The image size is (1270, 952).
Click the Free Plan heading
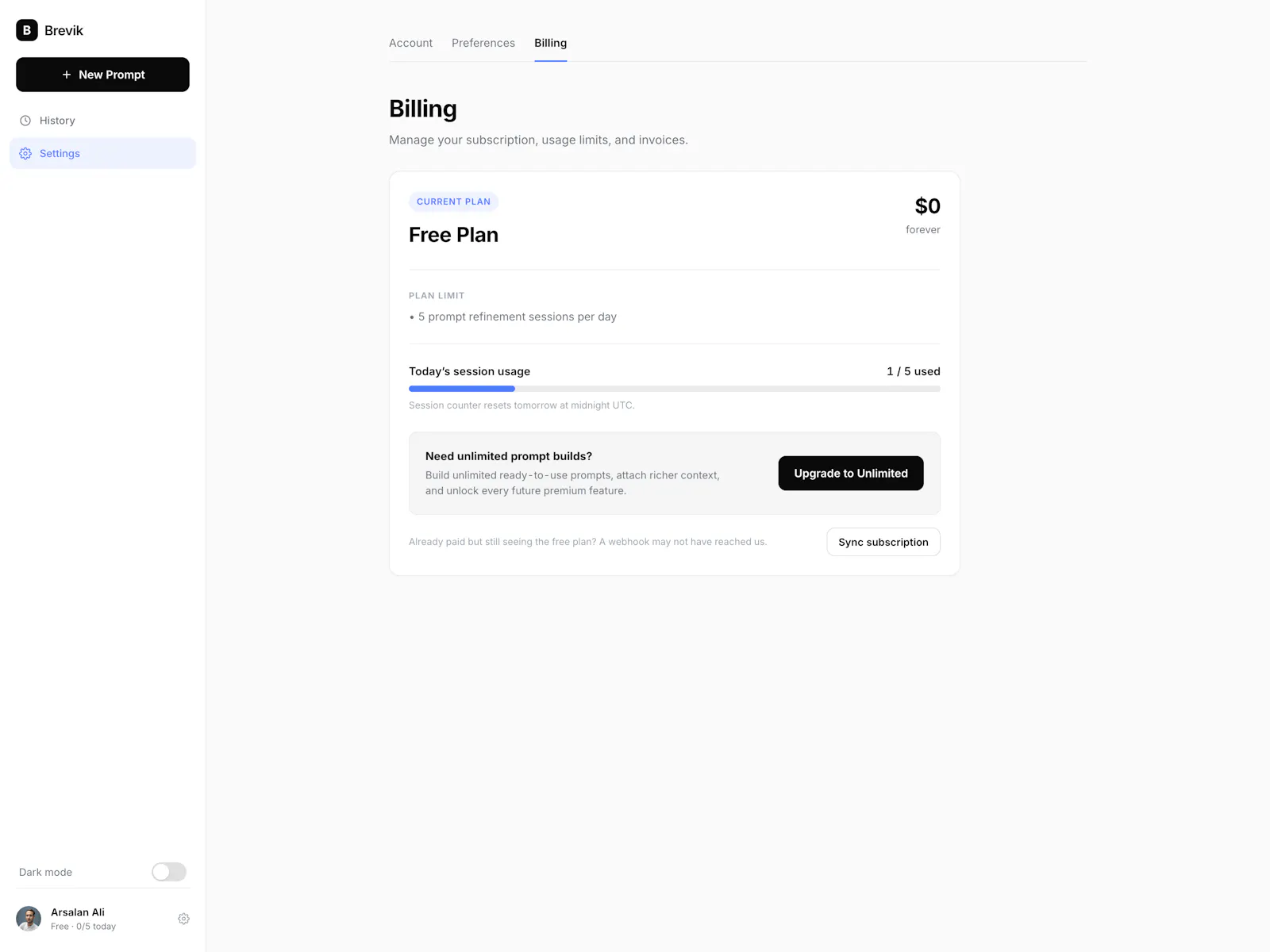click(453, 235)
